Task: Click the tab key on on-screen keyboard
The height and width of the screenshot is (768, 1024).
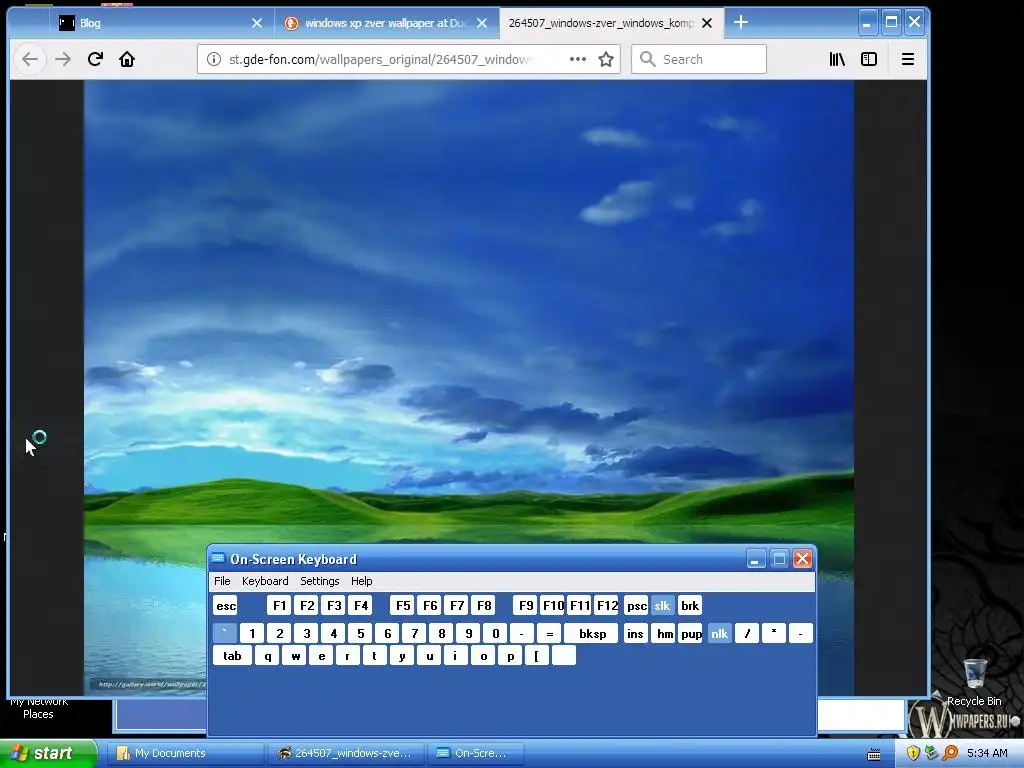Action: pos(232,656)
